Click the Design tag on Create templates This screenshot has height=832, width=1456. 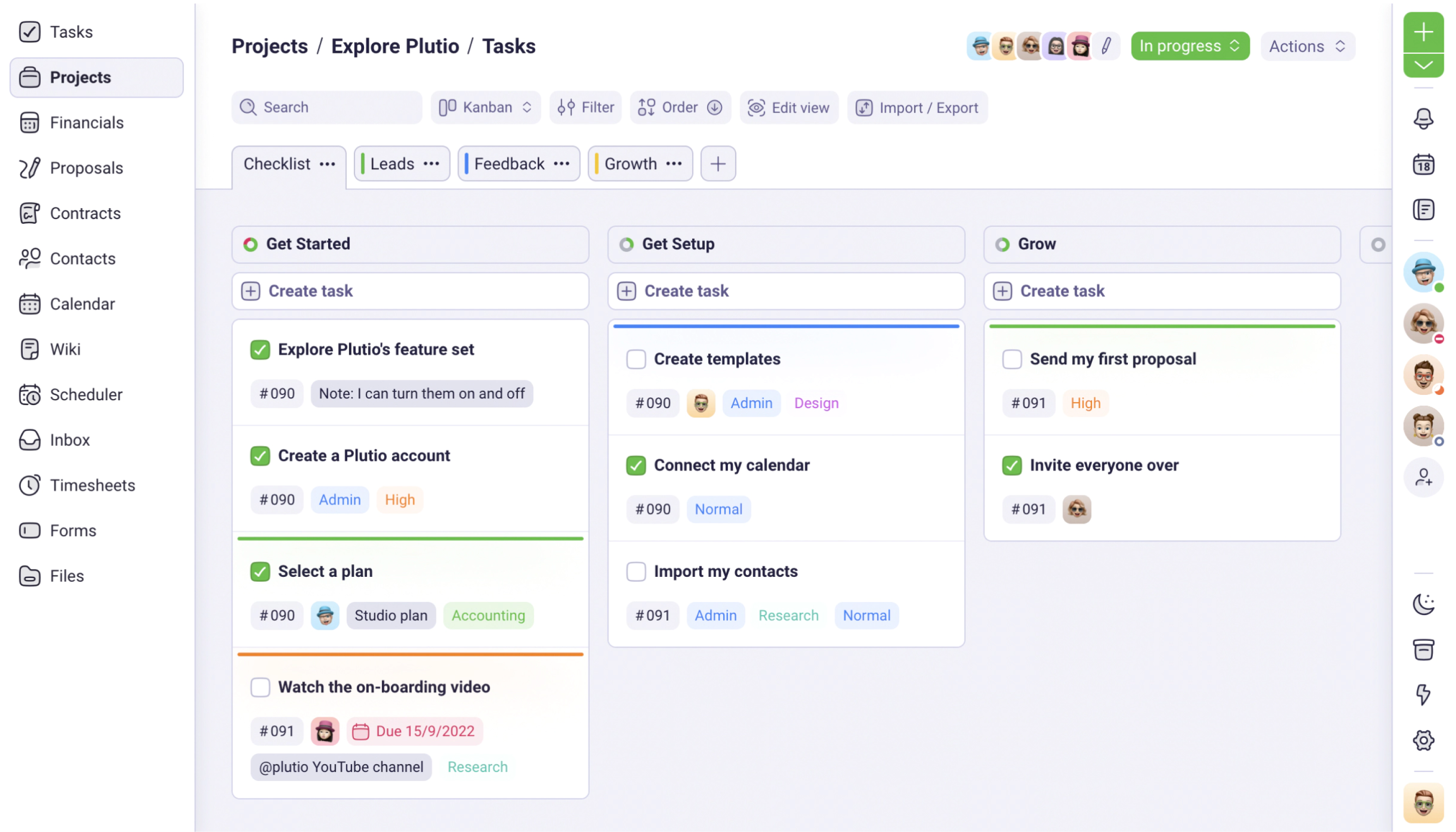pos(816,404)
